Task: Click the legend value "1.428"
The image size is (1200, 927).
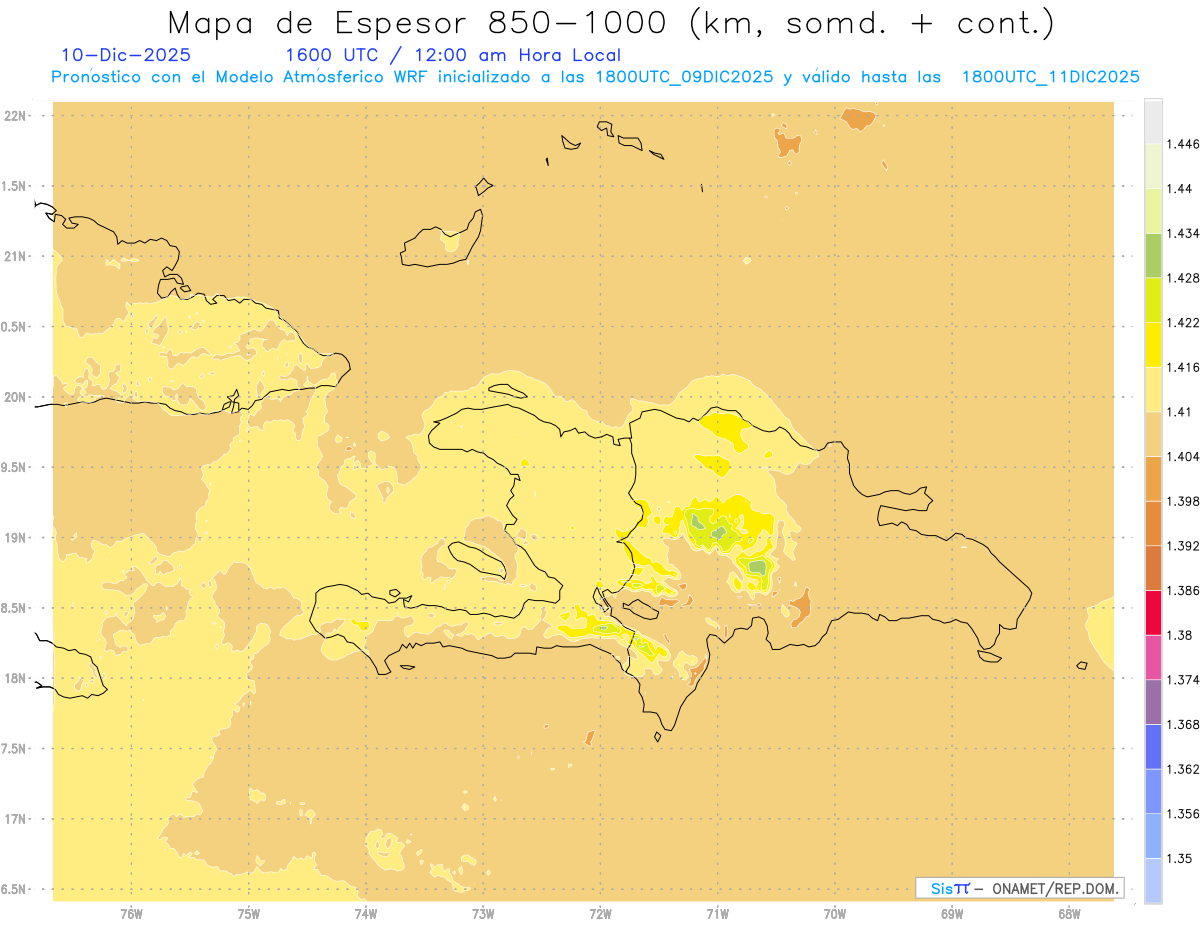Action: click(1185, 278)
